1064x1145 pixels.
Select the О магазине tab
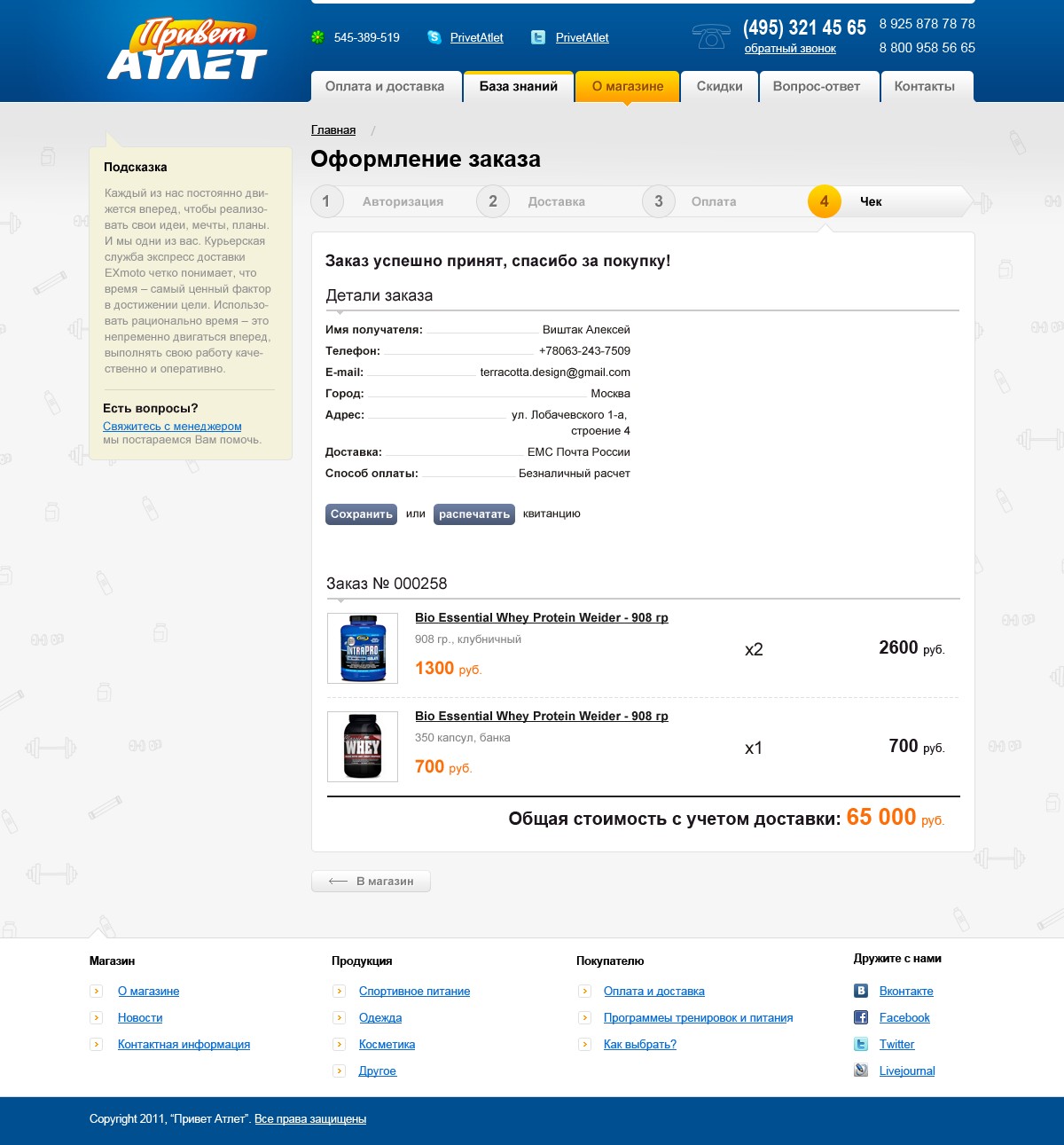pos(628,86)
